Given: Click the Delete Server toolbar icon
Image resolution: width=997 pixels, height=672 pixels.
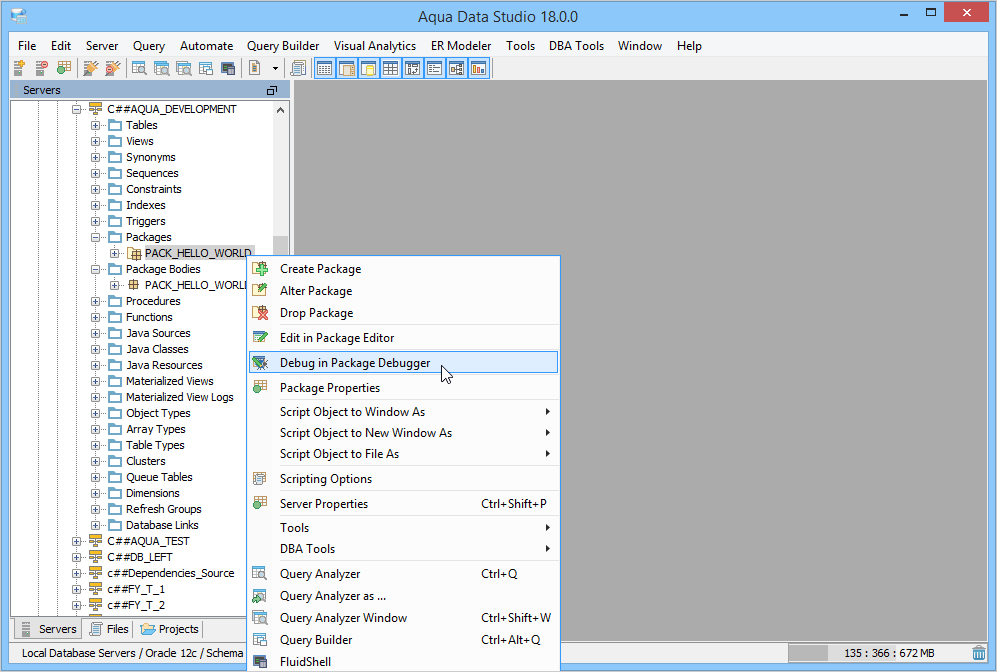Looking at the screenshot, I should [41, 68].
